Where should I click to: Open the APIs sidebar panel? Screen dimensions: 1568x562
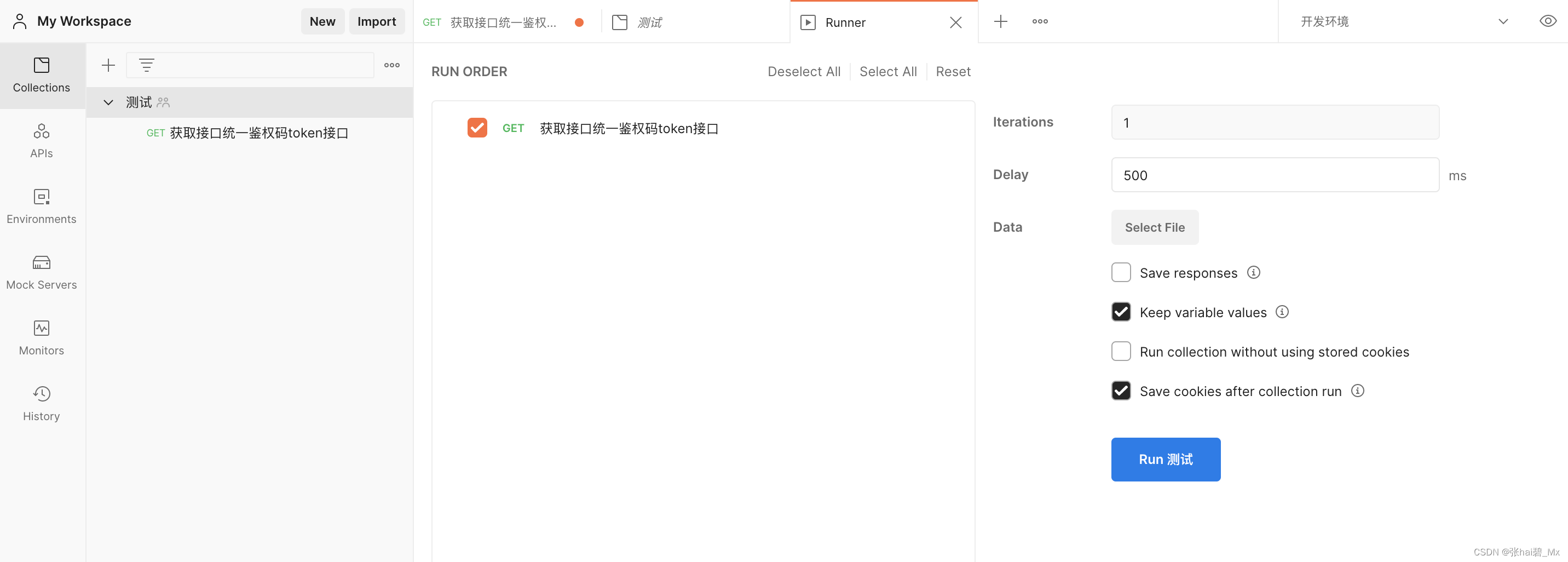coord(42,141)
